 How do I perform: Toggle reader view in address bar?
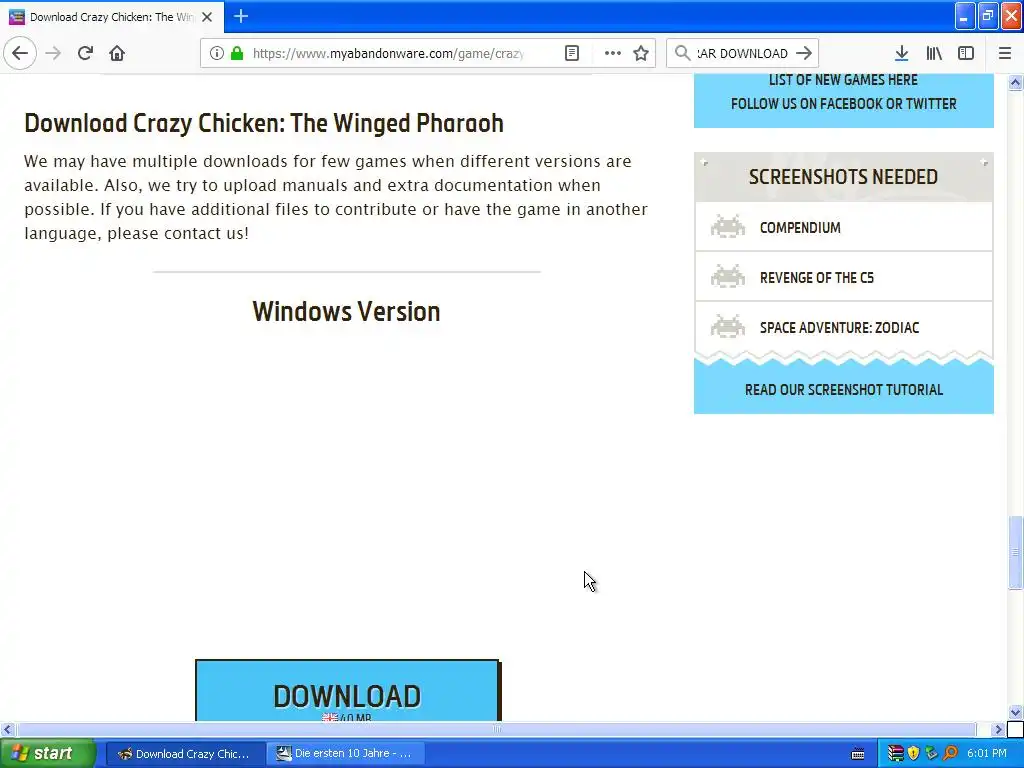[571, 53]
